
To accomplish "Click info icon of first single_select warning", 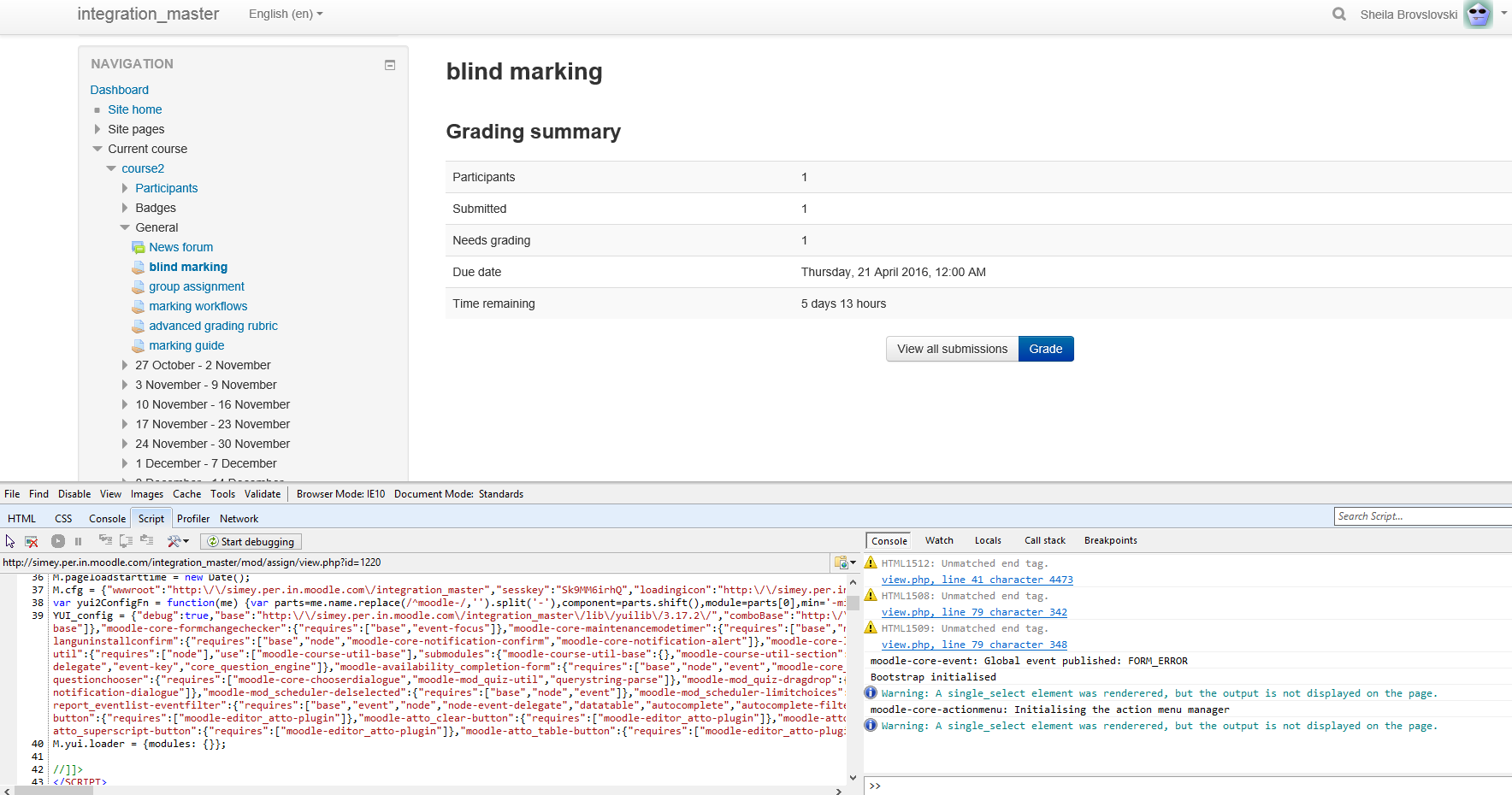I will tap(871, 692).
